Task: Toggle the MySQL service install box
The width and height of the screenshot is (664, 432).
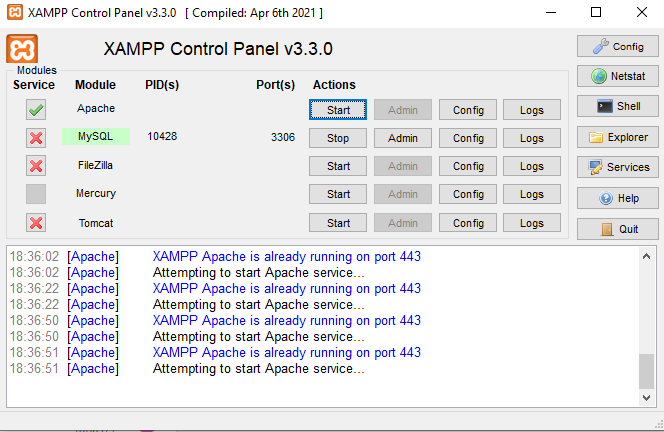Action: 36,138
